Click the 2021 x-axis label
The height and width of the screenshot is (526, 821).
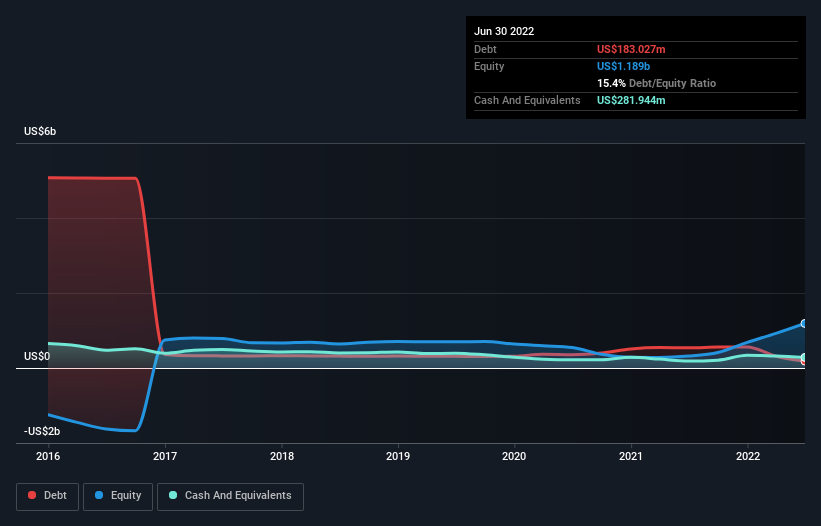631,456
